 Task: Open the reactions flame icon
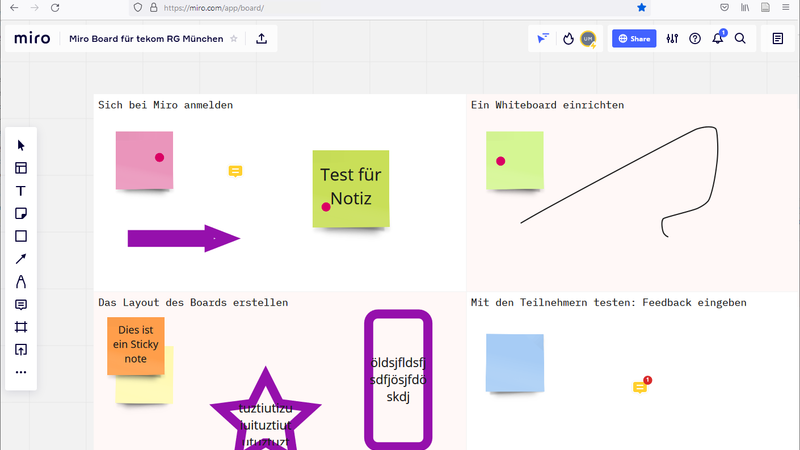pyautogui.click(x=568, y=38)
